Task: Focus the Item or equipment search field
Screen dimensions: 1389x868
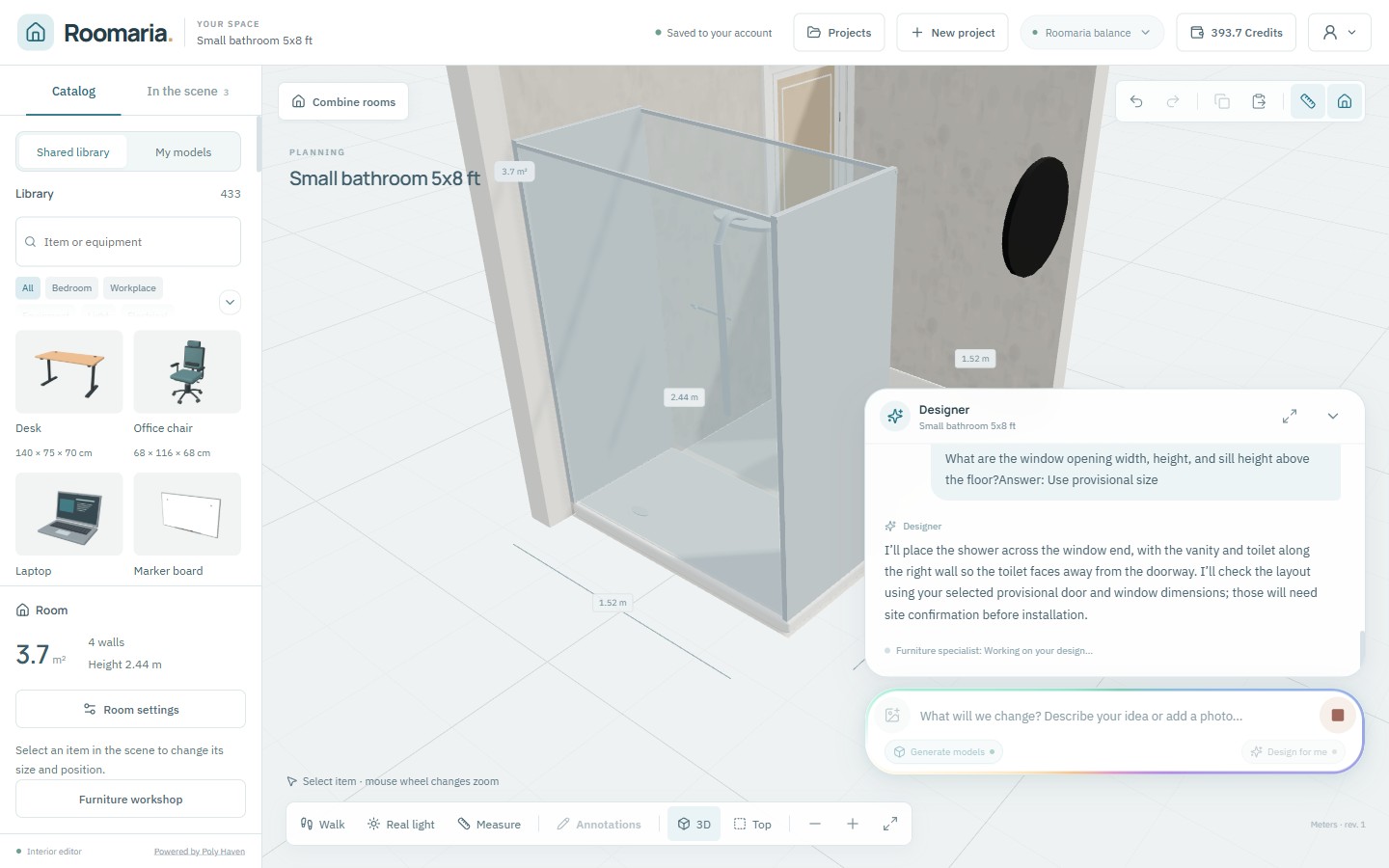Action: pyautogui.click(x=128, y=241)
